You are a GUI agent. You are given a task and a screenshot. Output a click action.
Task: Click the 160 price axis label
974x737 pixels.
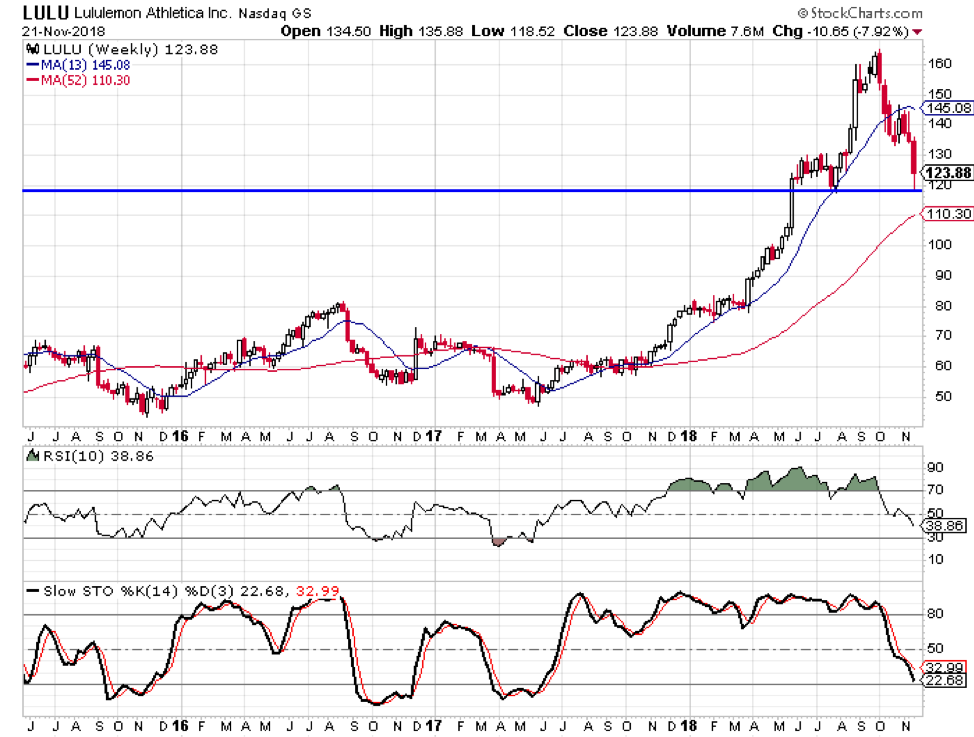pos(940,63)
